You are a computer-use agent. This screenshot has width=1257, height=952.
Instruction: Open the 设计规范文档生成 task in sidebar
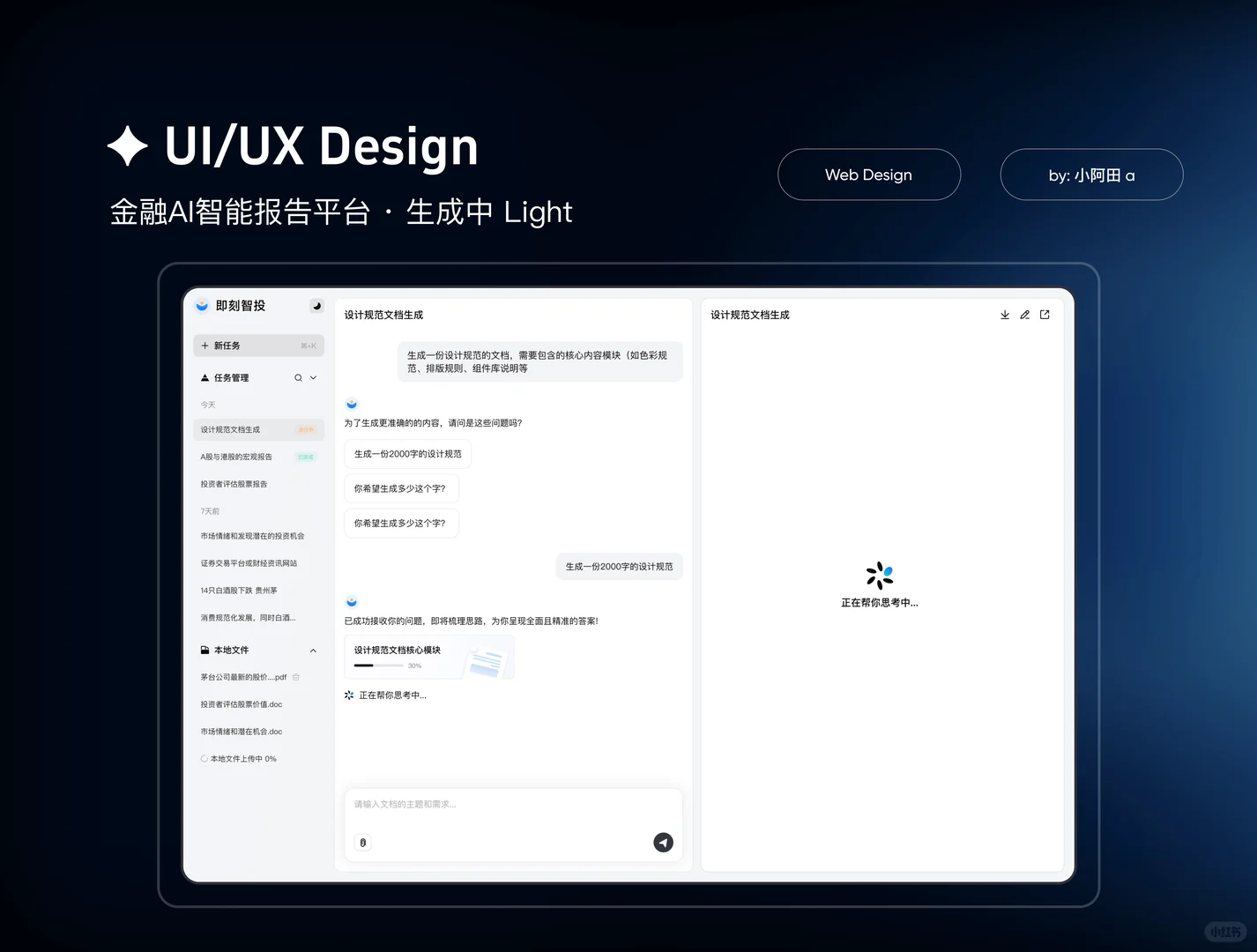click(x=258, y=429)
